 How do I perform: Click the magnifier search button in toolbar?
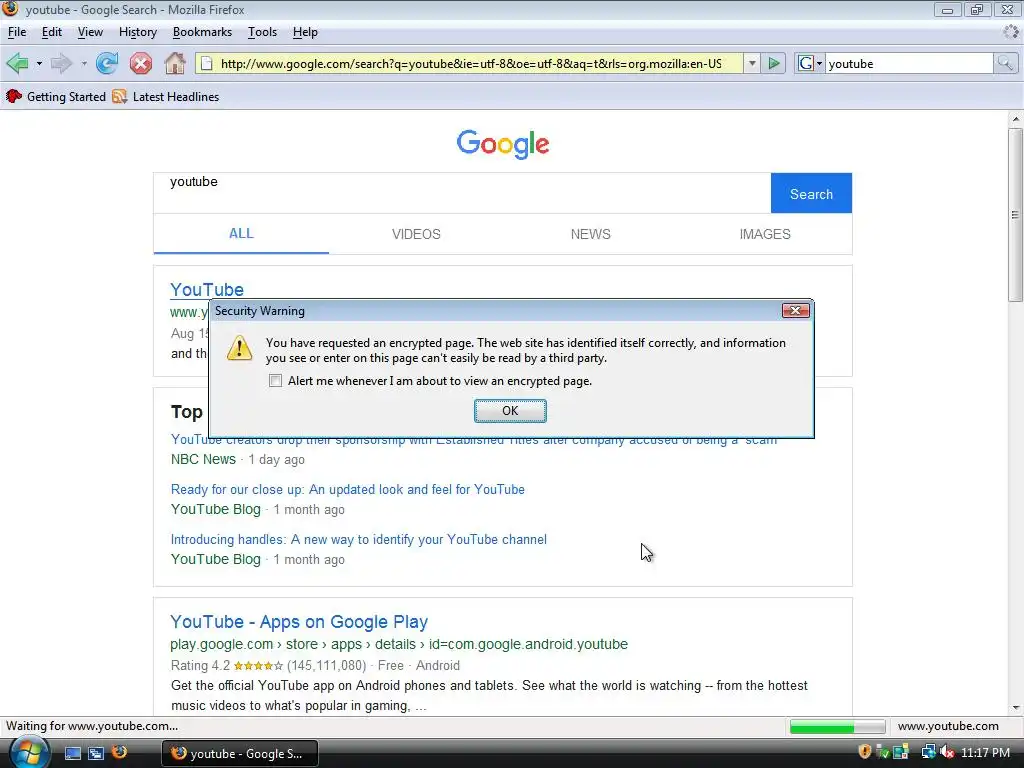[1004, 63]
